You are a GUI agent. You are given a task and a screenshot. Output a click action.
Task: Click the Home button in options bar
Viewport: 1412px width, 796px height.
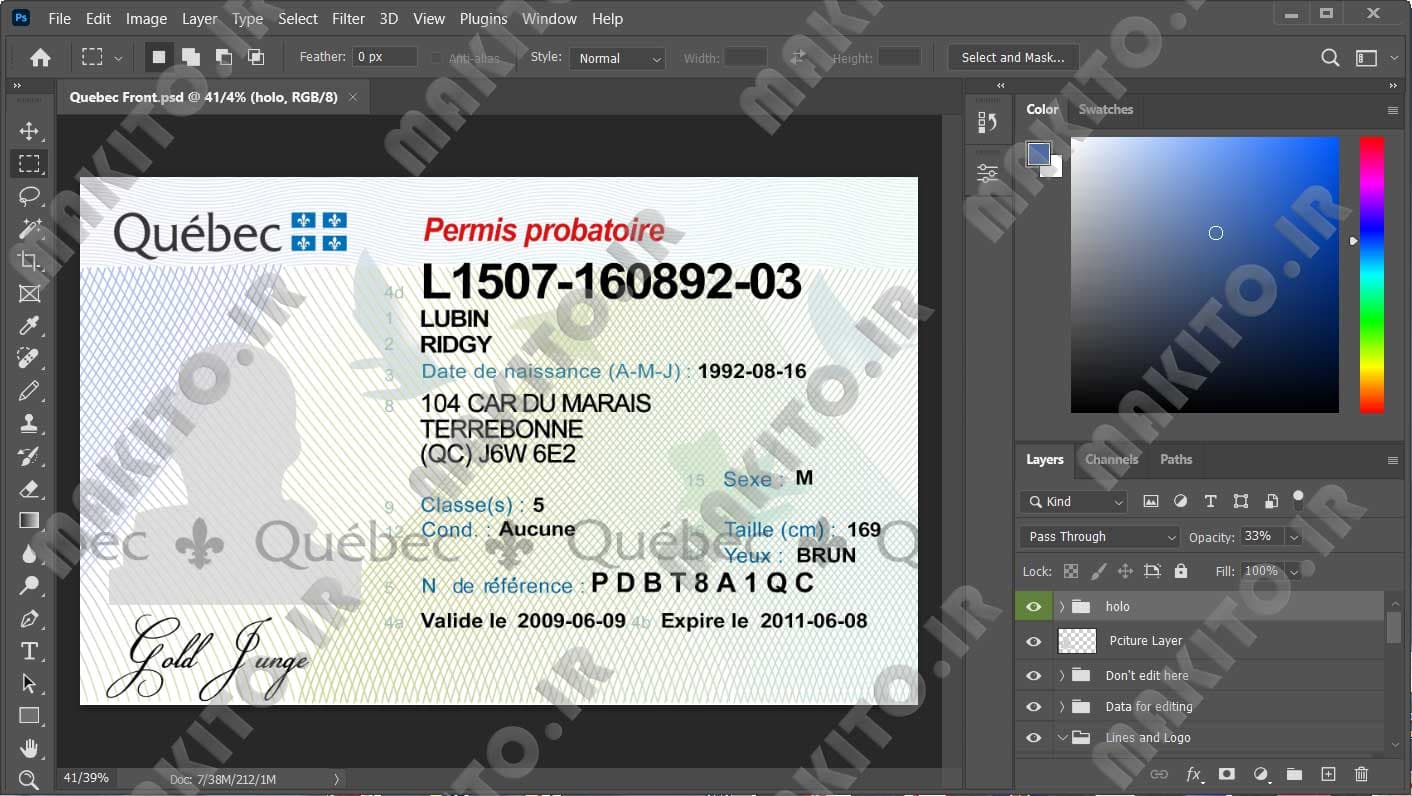coord(40,58)
